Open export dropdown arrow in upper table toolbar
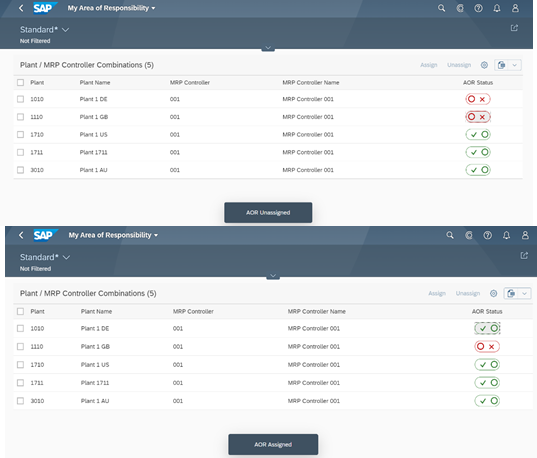The width and height of the screenshot is (537, 458). pyautogui.click(x=515, y=65)
